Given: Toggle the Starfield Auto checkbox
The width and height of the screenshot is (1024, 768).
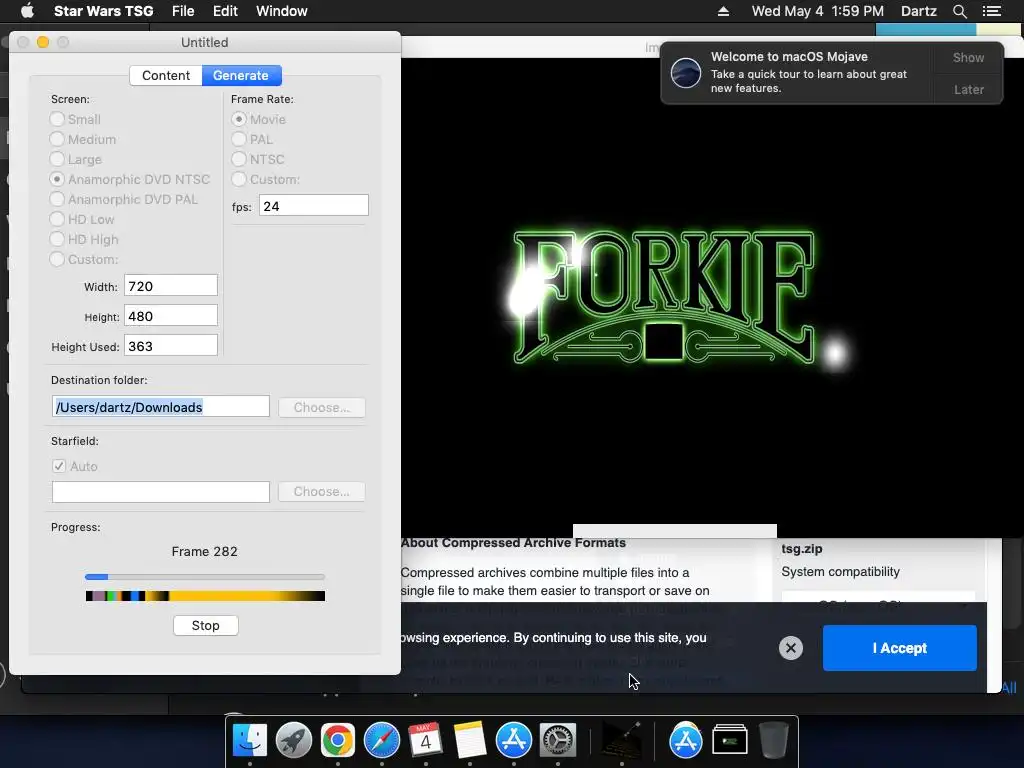Looking at the screenshot, I should pos(59,466).
